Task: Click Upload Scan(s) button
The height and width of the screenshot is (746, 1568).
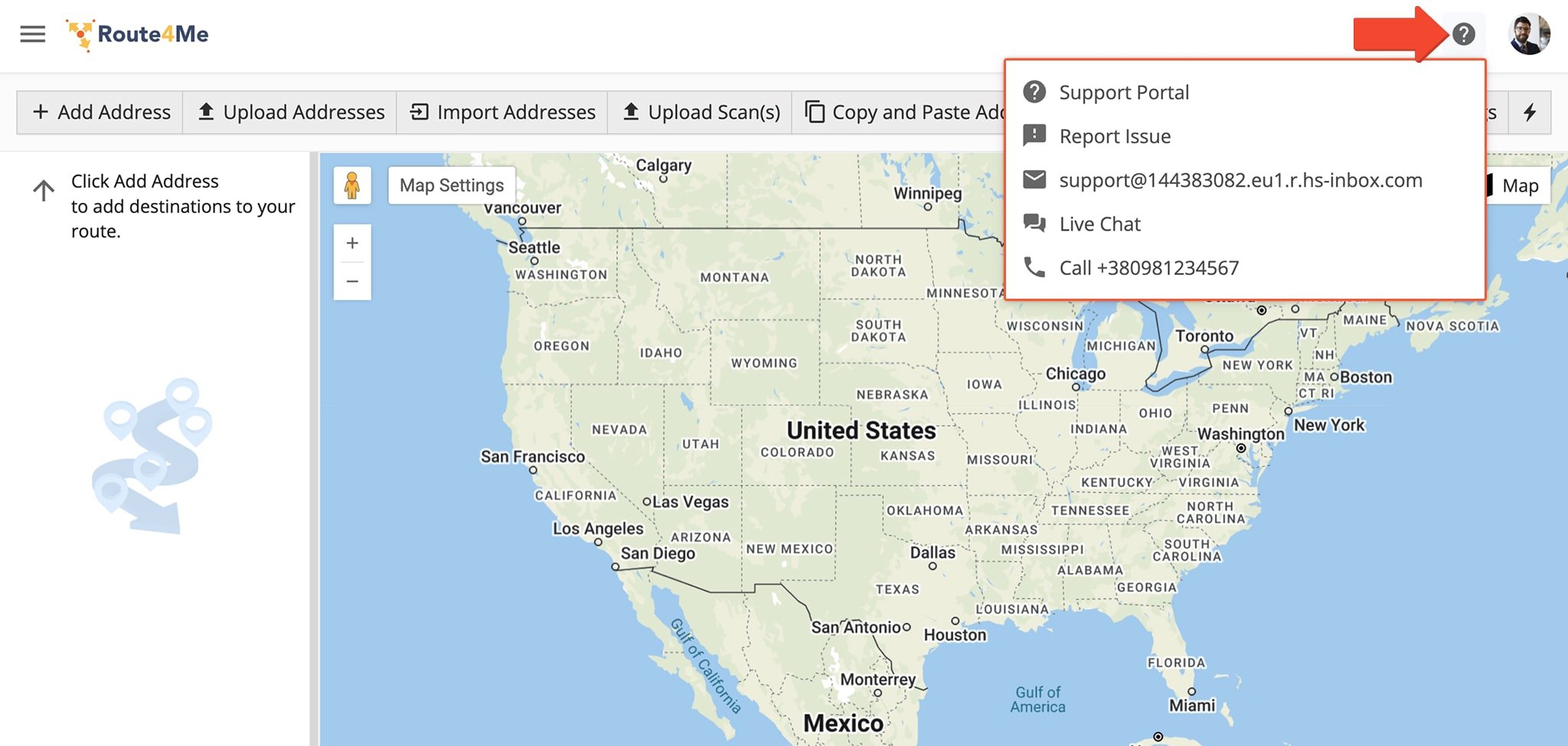Action: tap(701, 113)
